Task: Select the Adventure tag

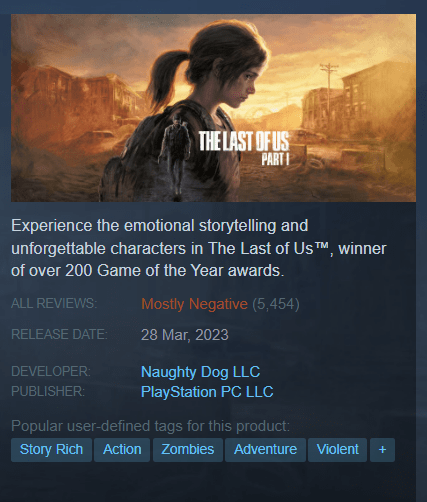Action: (265, 450)
